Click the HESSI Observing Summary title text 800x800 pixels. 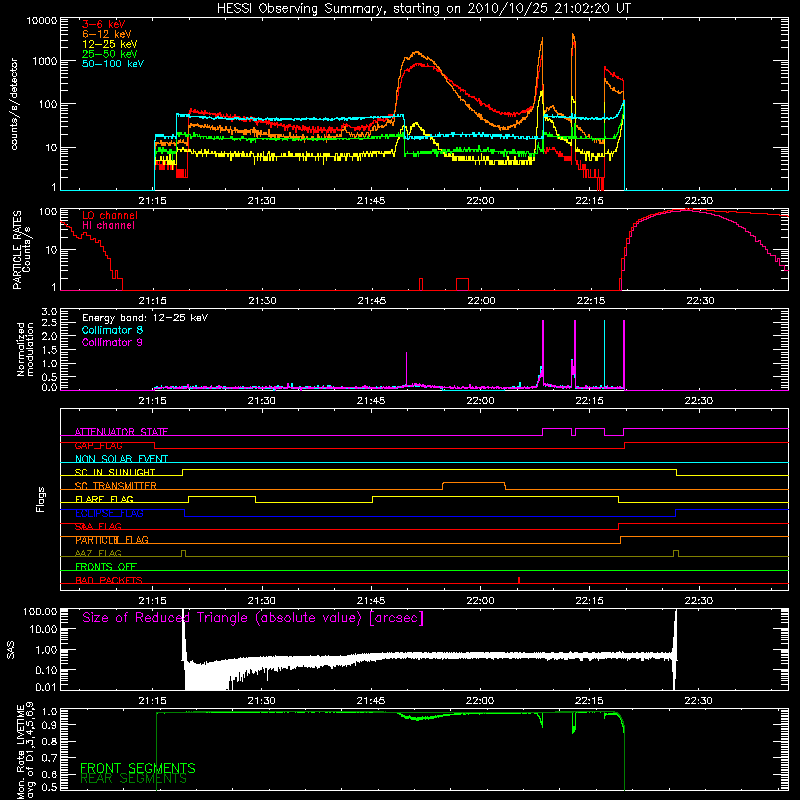click(423, 9)
